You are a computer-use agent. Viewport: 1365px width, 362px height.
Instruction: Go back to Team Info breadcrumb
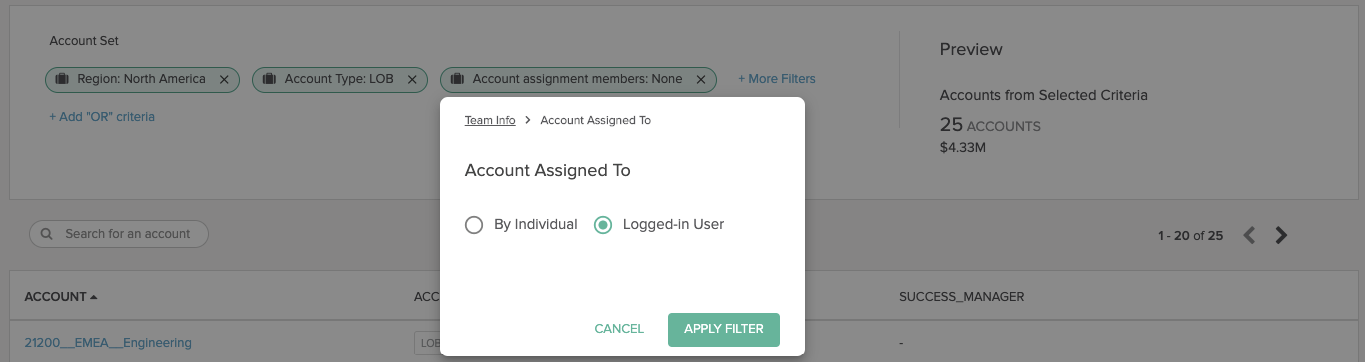point(490,120)
